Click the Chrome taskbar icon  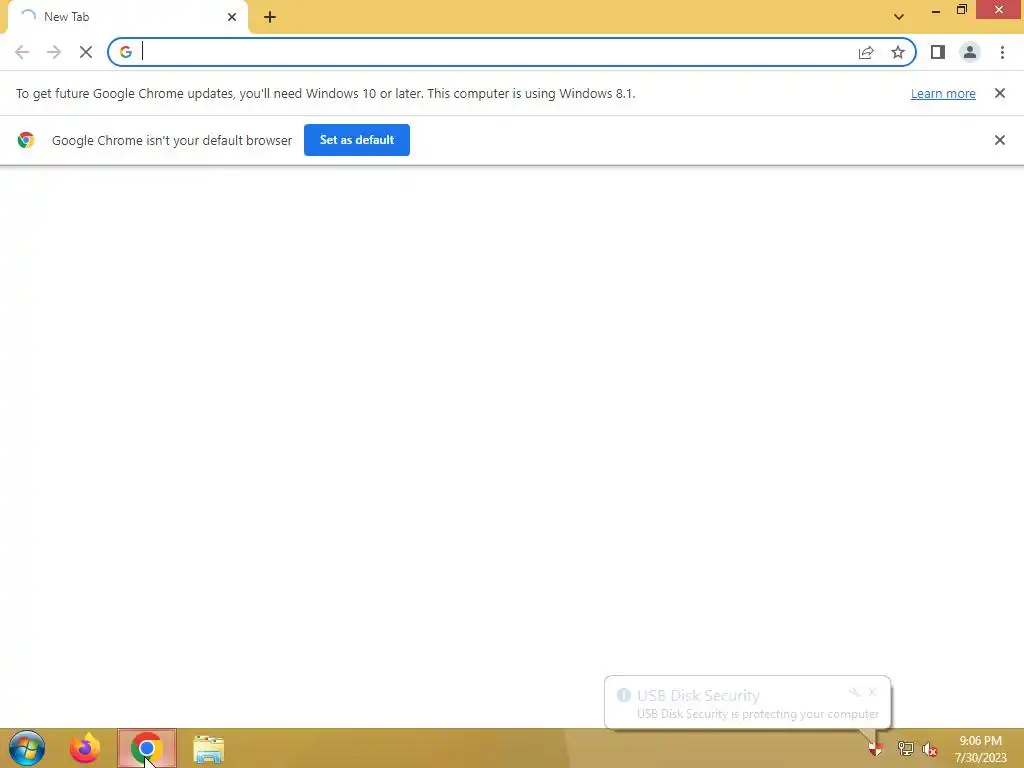tap(147, 748)
